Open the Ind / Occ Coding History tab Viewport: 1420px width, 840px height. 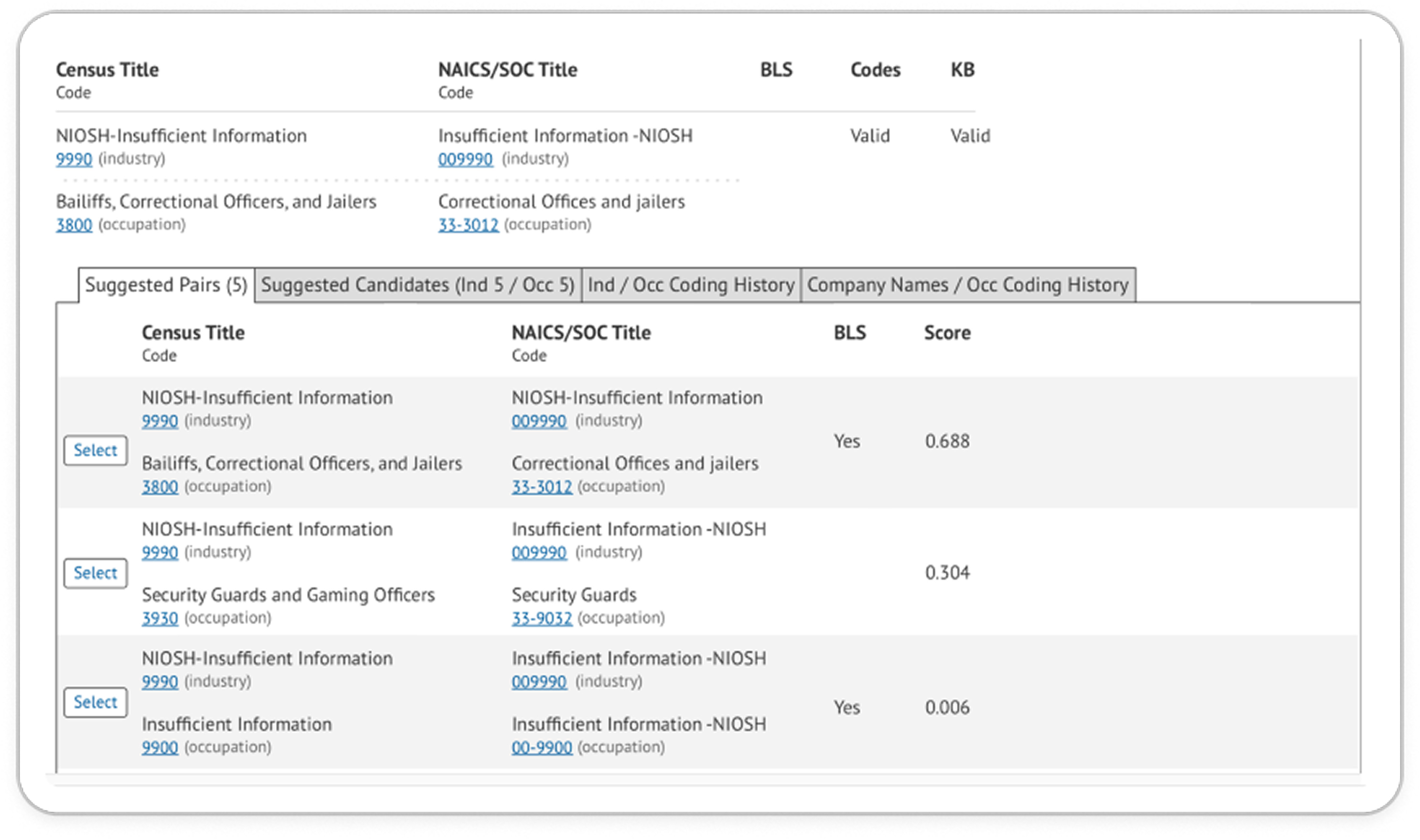pos(691,285)
